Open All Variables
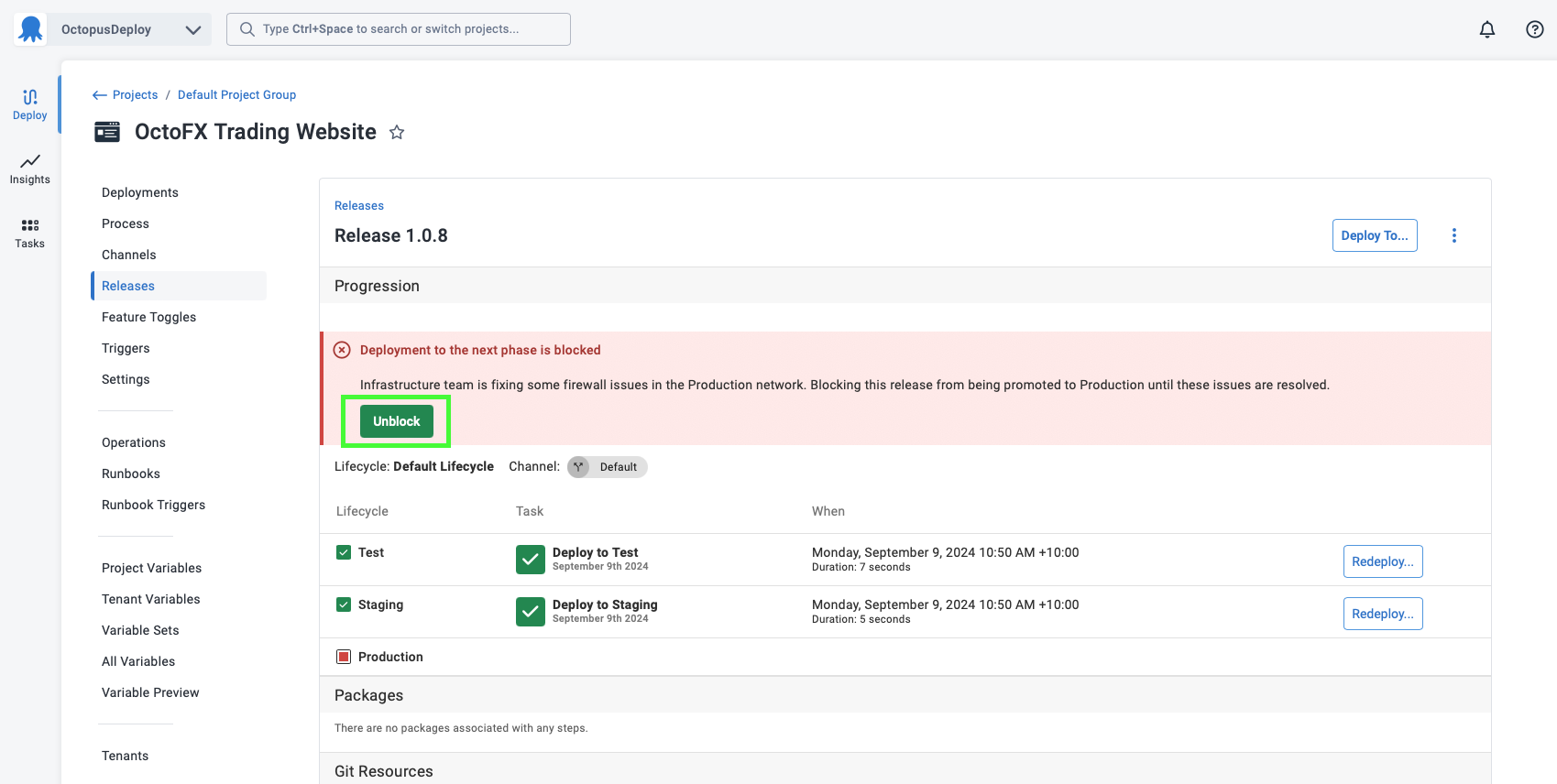 pyautogui.click(x=138, y=661)
